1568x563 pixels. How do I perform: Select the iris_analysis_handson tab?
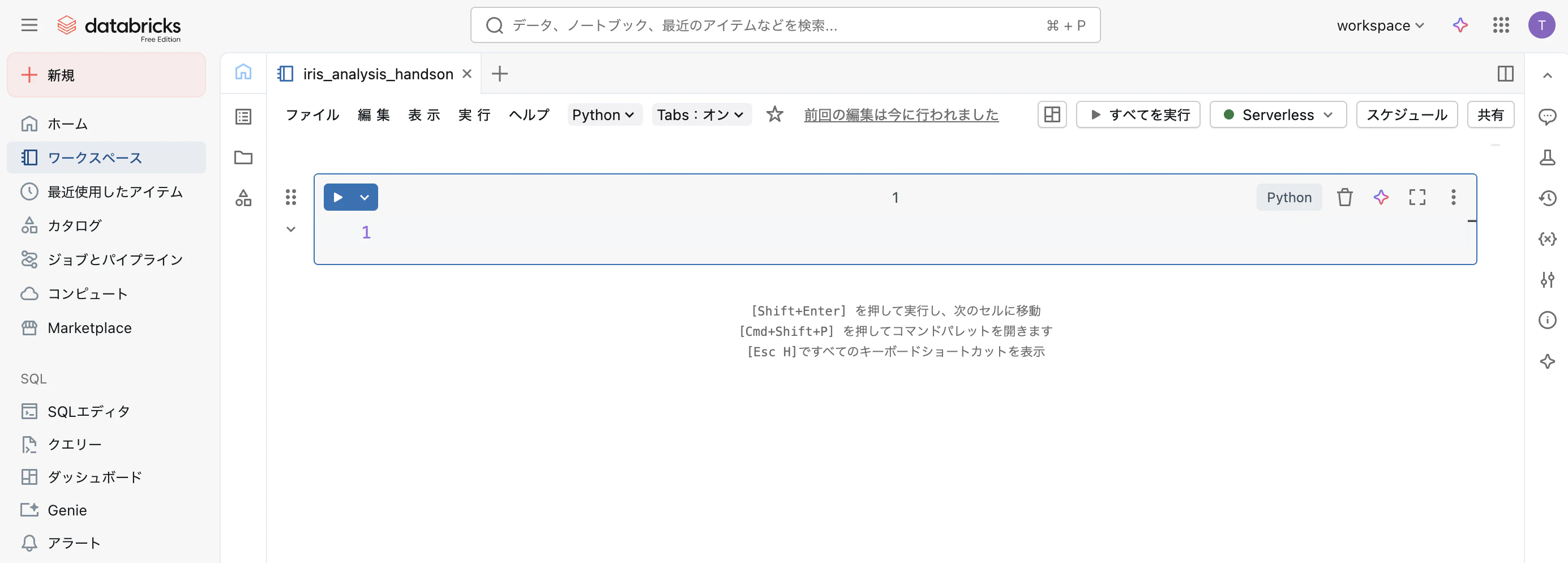pos(378,73)
